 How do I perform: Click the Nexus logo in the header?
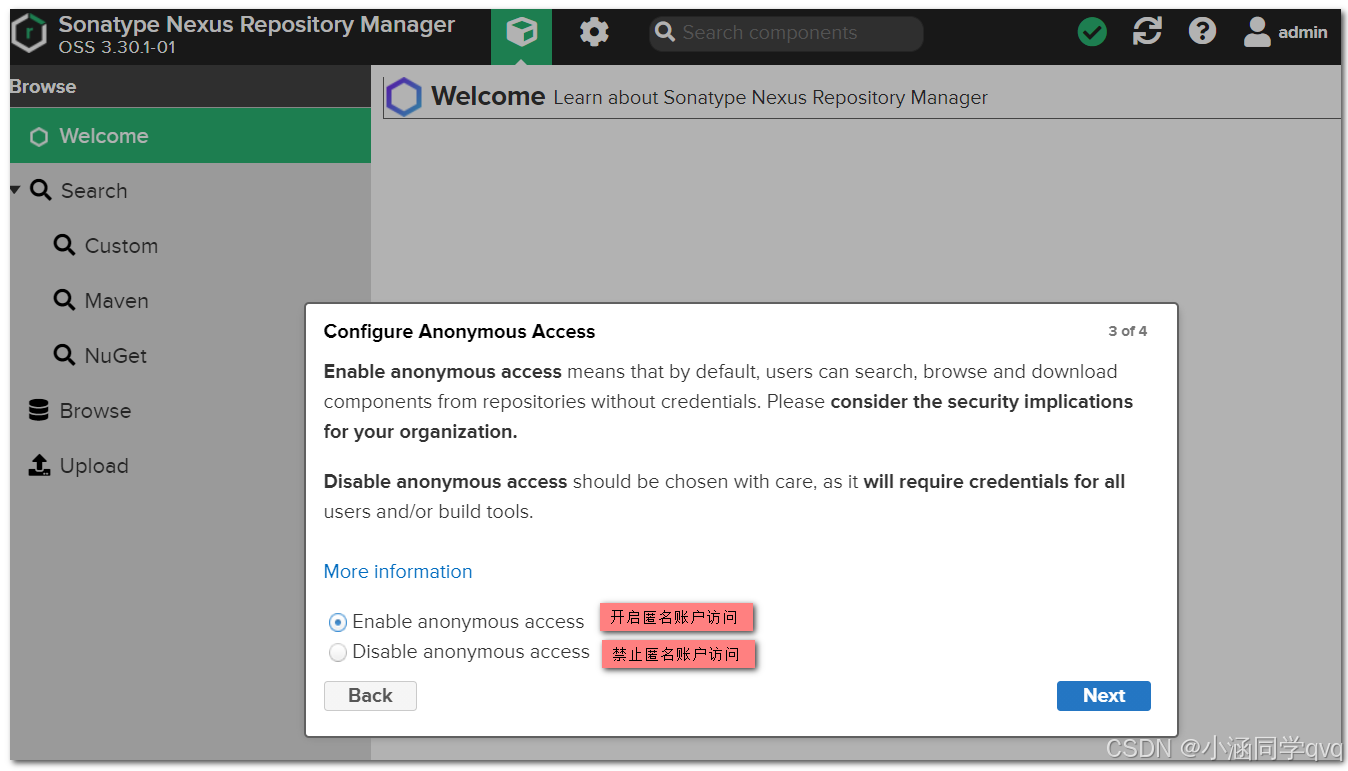[29, 33]
